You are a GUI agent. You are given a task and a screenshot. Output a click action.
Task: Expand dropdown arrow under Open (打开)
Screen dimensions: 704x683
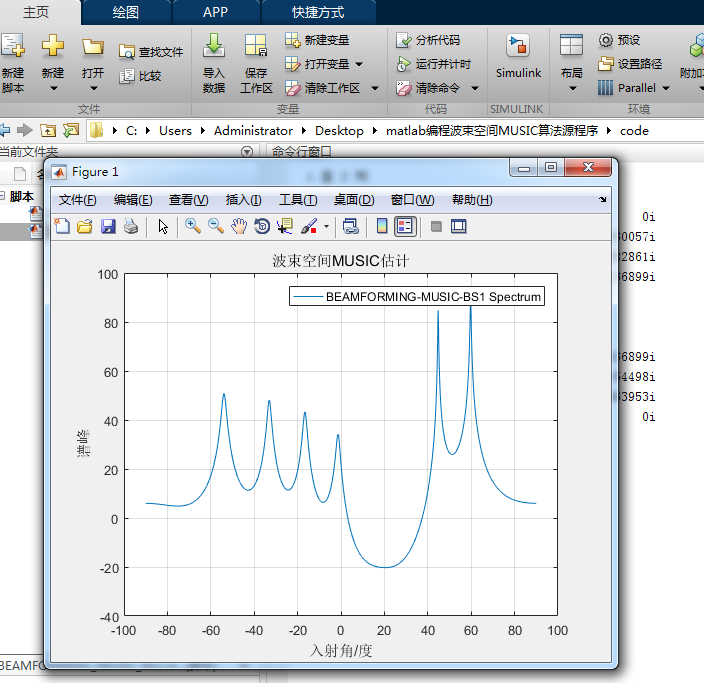point(93,88)
